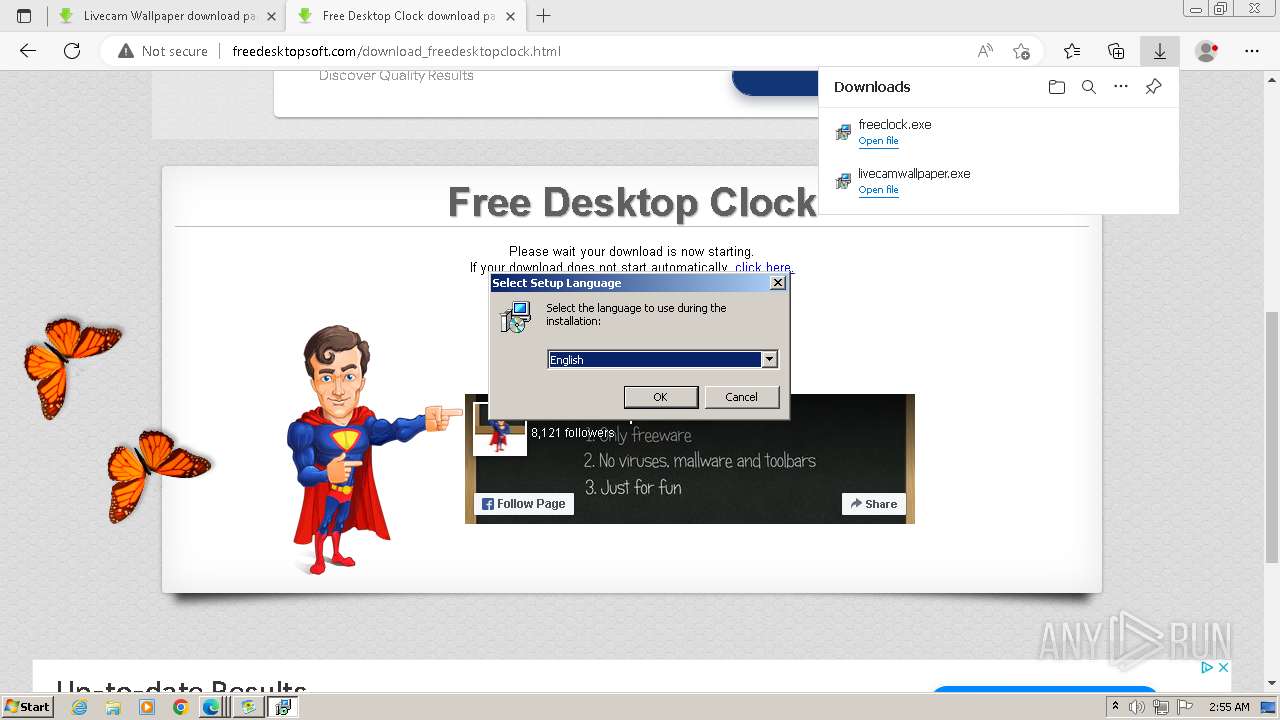Click the network icon in system tray
The image size is (1280, 720).
(x=1161, y=707)
